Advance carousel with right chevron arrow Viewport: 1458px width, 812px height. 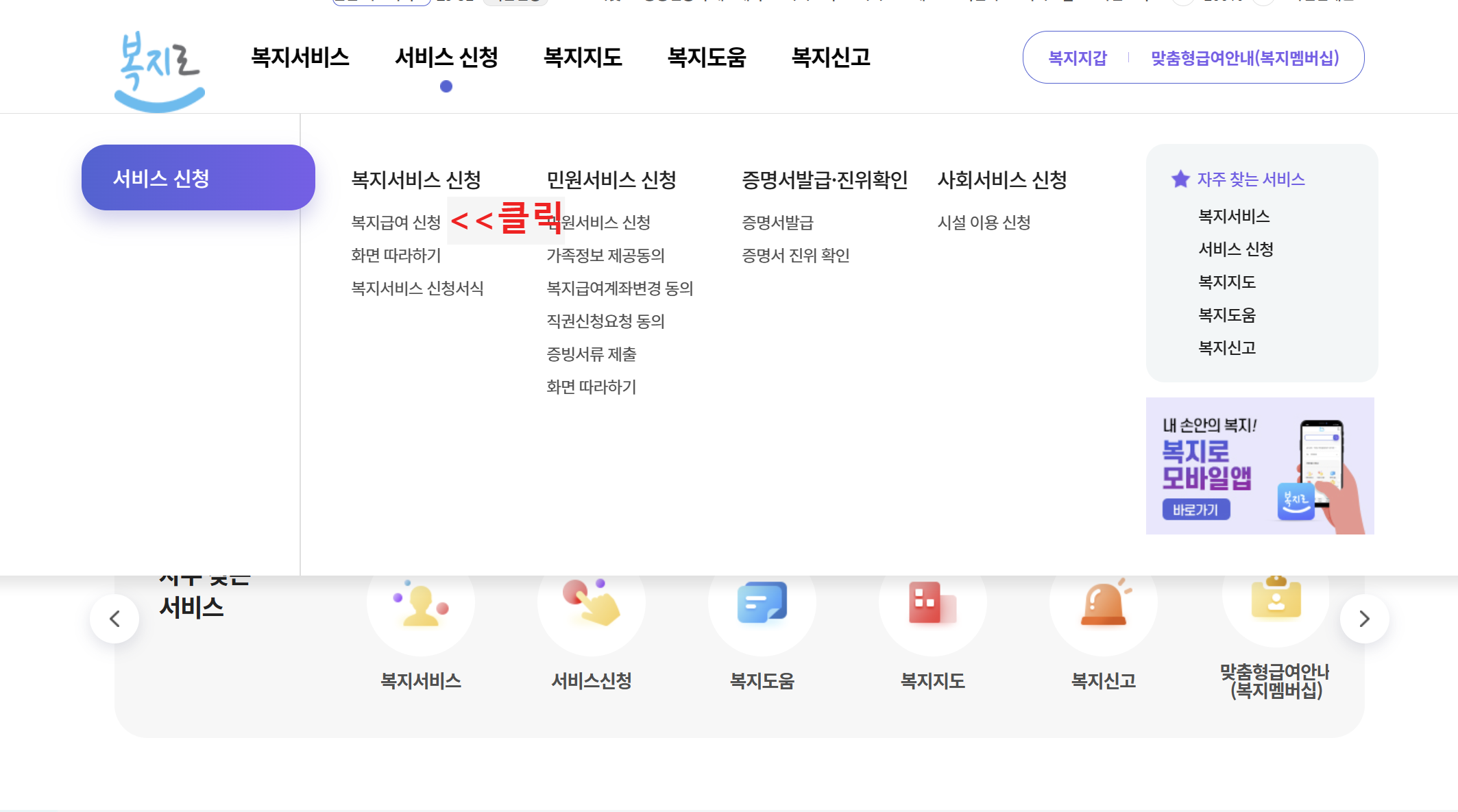[1364, 619]
